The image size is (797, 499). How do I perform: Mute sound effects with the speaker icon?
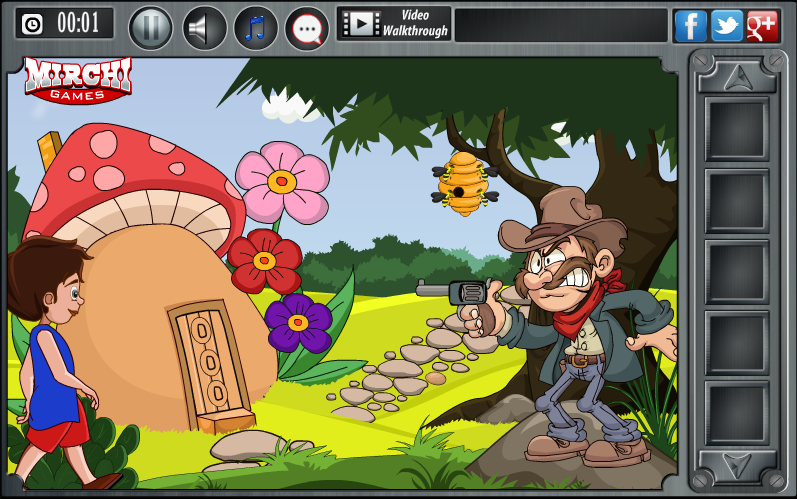click(204, 27)
